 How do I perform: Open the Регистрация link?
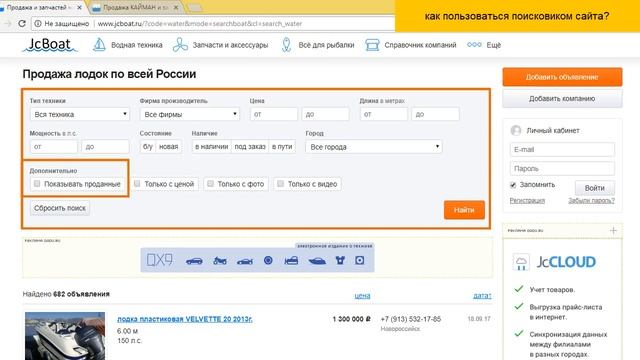tap(527, 200)
